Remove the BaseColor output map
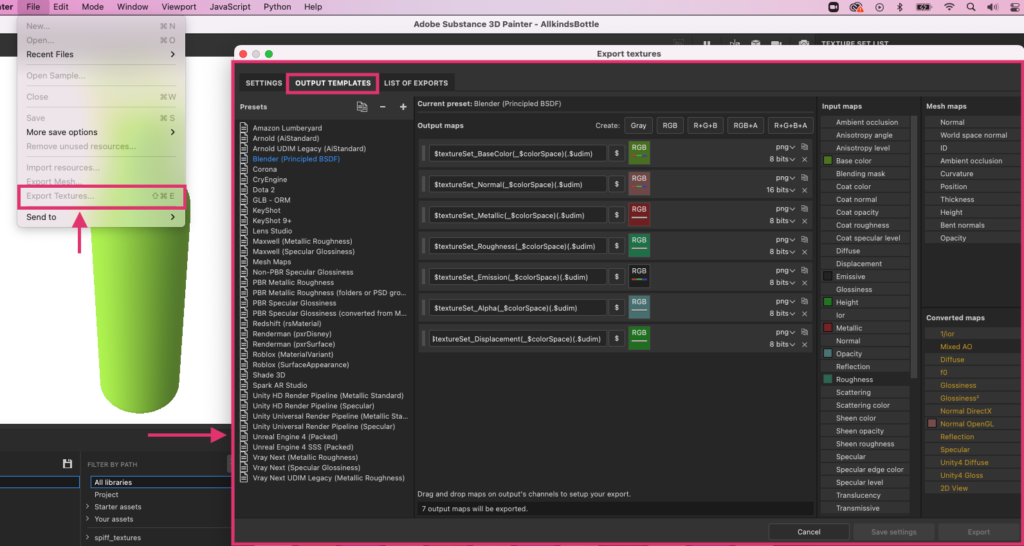 tap(805, 159)
